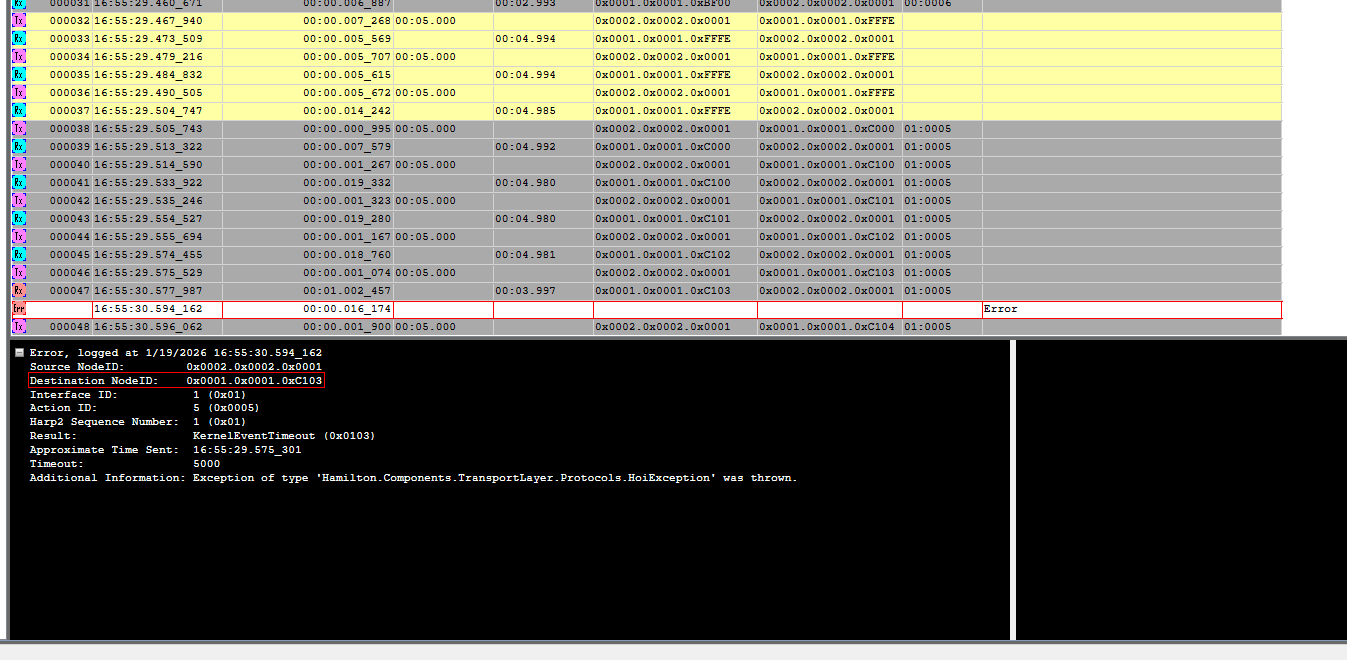Viewport: 1347px width, 660px height.
Task: Click the Tx icon of packet 000038
Action: click(19, 129)
